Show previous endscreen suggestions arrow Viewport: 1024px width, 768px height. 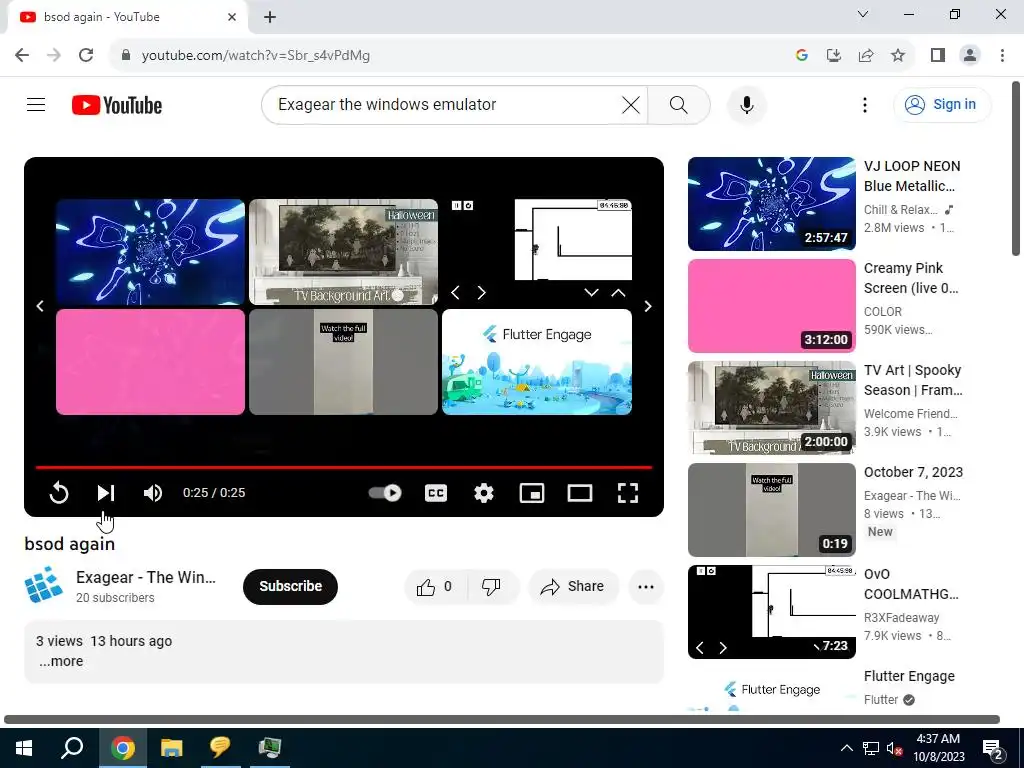[40, 306]
